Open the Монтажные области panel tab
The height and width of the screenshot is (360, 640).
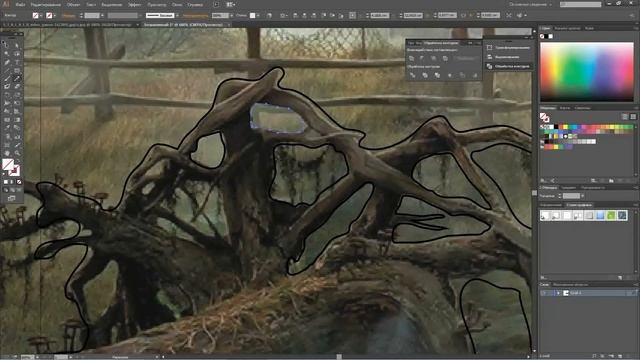pyautogui.click(x=570, y=284)
